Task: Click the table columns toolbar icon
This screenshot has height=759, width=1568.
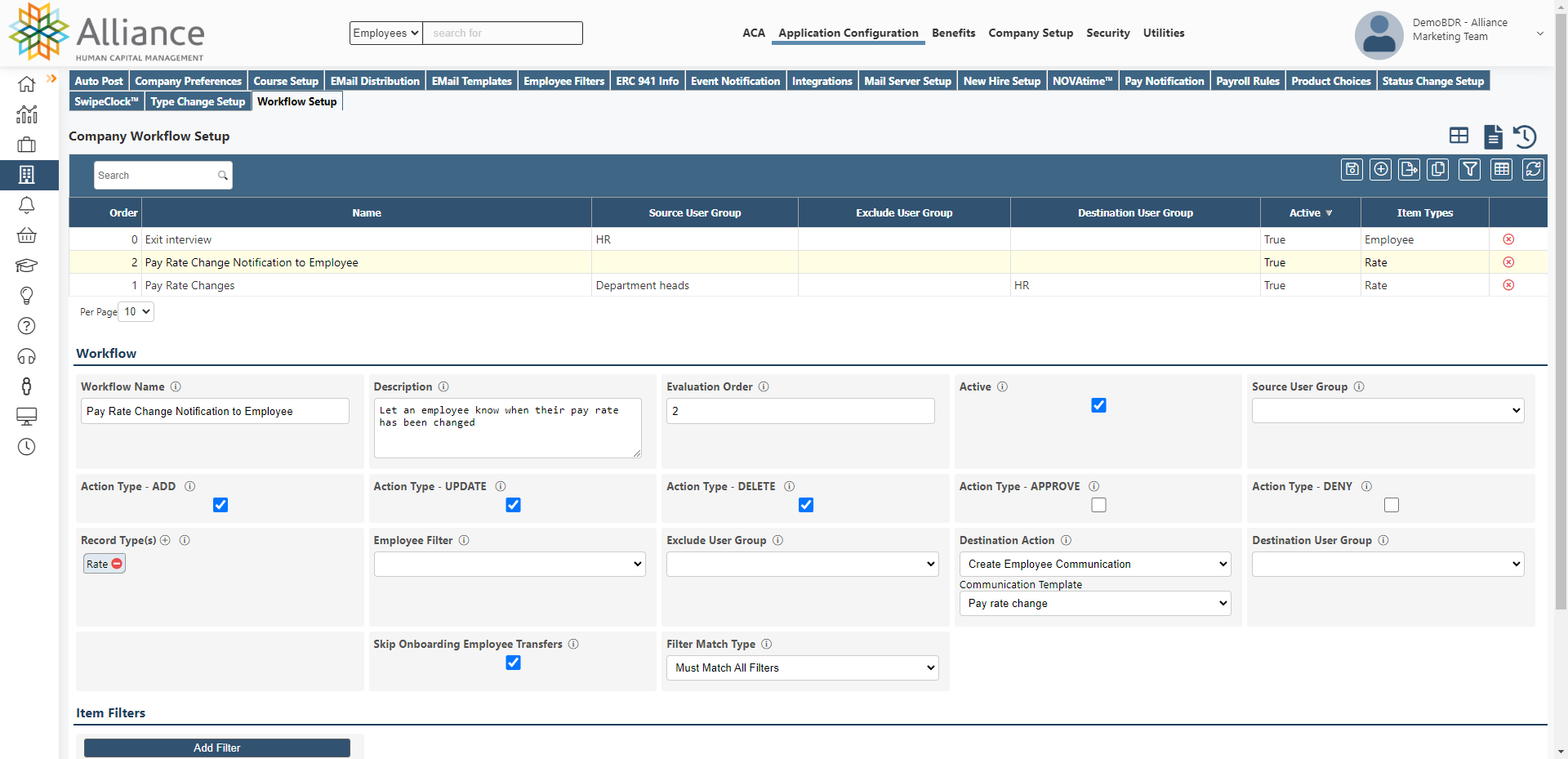Action: pos(1502,169)
